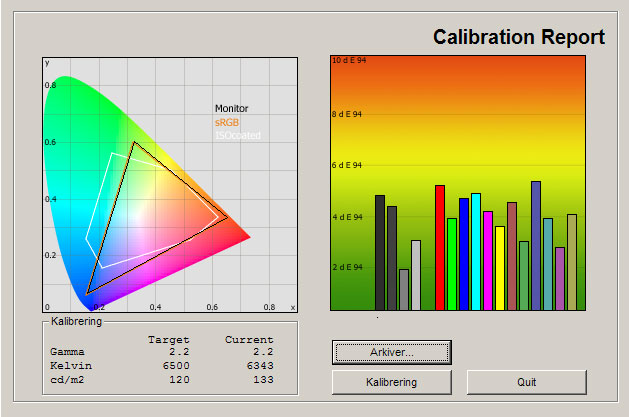This screenshot has height=417, width=629.
Task: Click the magenta bar in chart
Action: pos(488,260)
